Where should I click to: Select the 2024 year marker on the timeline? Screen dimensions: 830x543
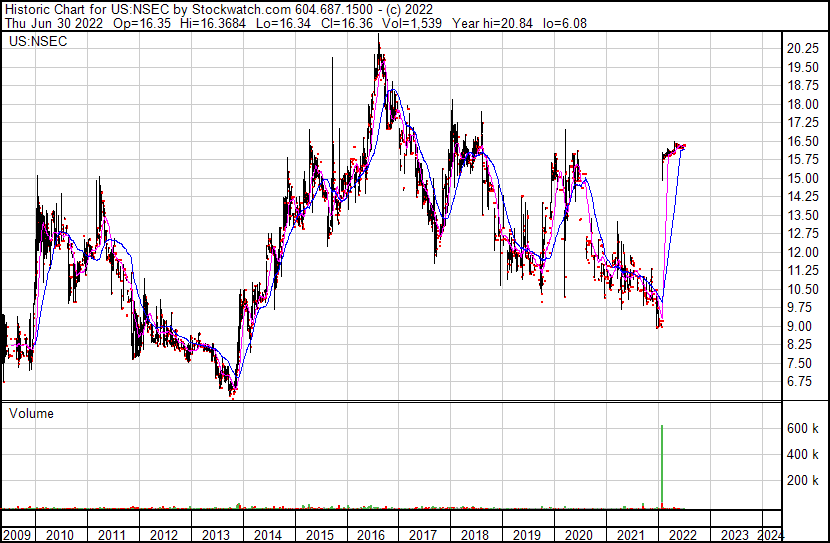point(770,534)
